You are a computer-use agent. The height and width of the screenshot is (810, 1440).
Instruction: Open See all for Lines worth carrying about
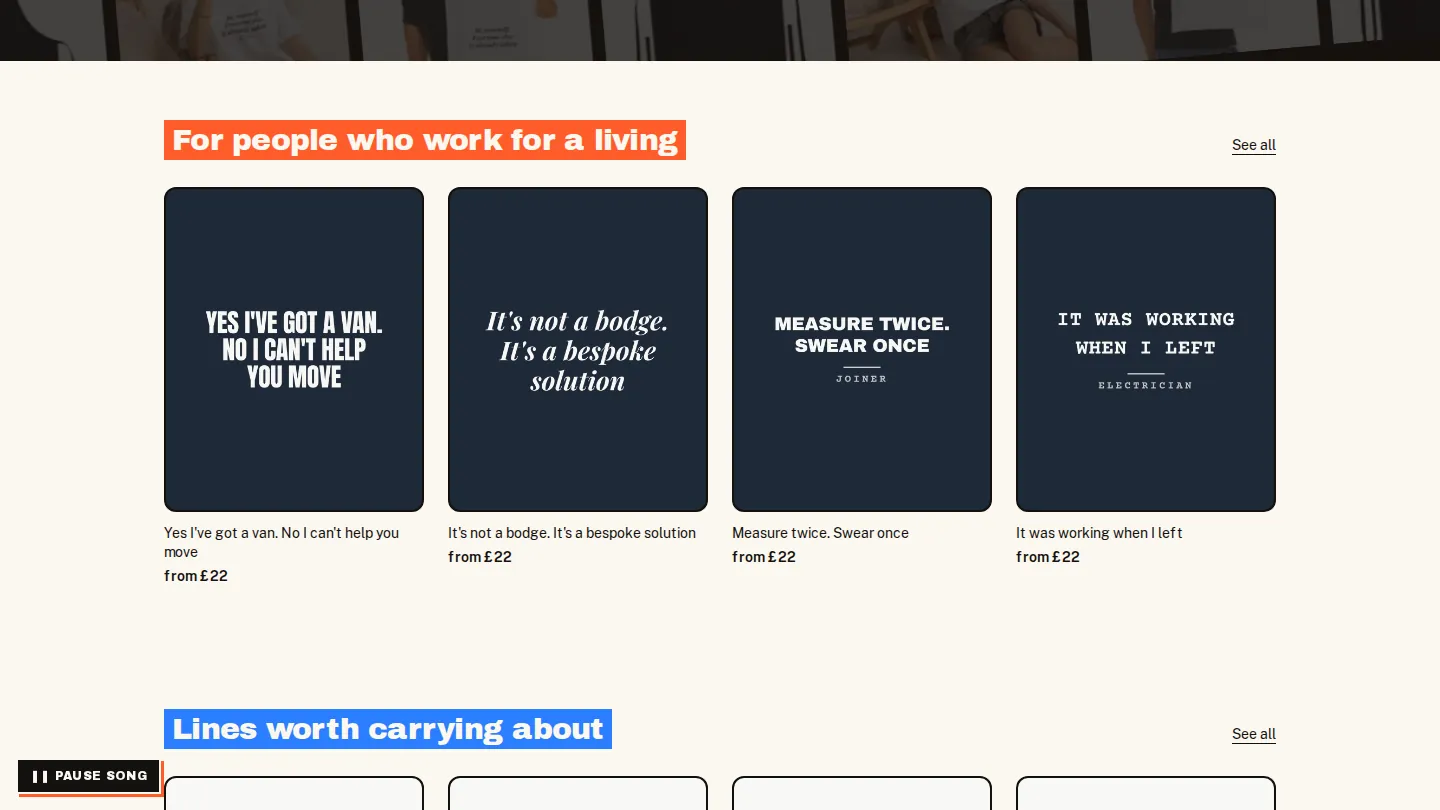pos(1254,734)
